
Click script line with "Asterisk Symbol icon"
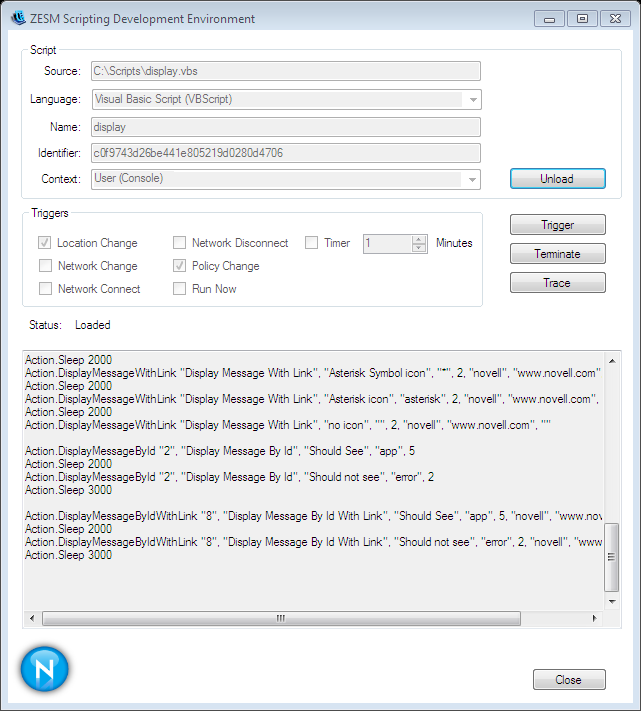click(x=313, y=373)
